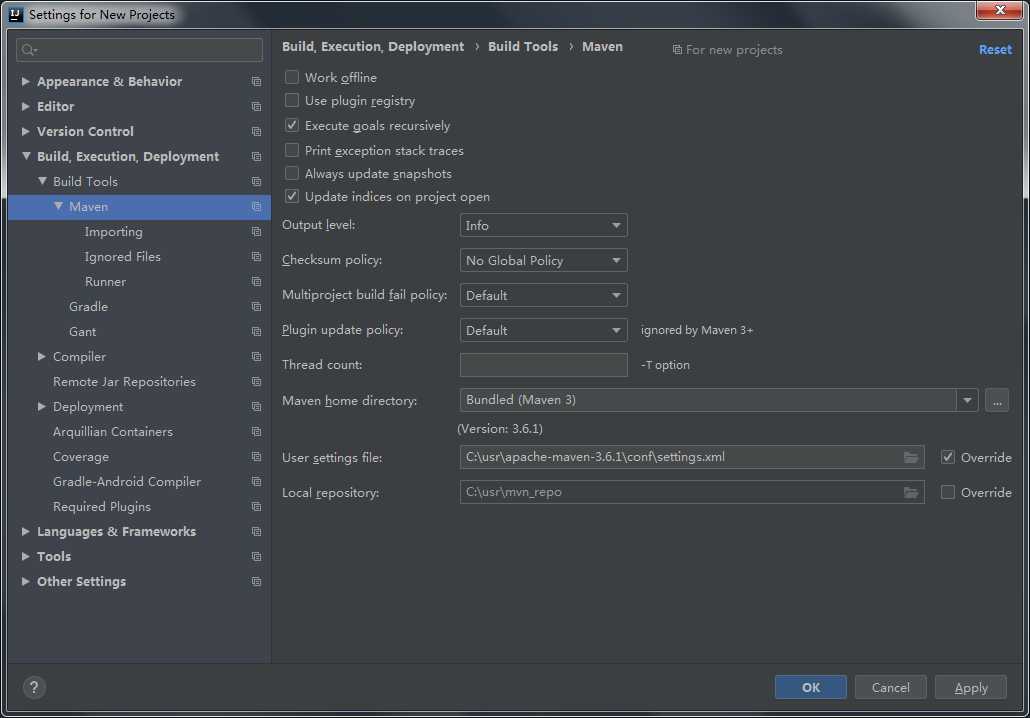Select Ignored Files settings page
The image size is (1030, 718).
click(x=122, y=257)
